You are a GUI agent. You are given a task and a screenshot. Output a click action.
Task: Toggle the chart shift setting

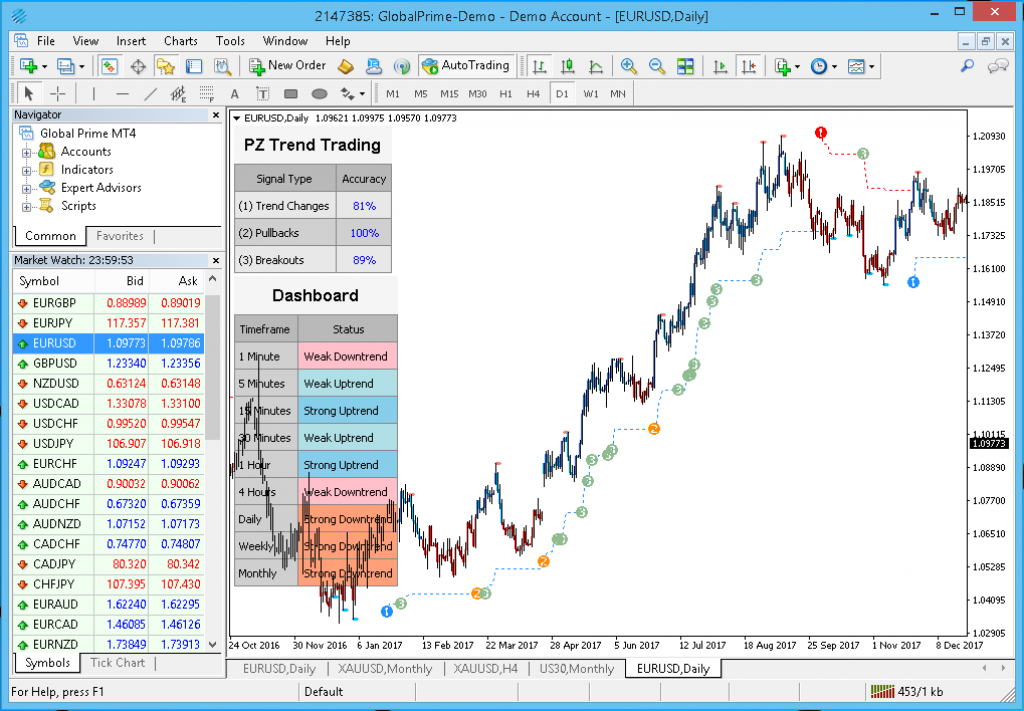tap(749, 66)
